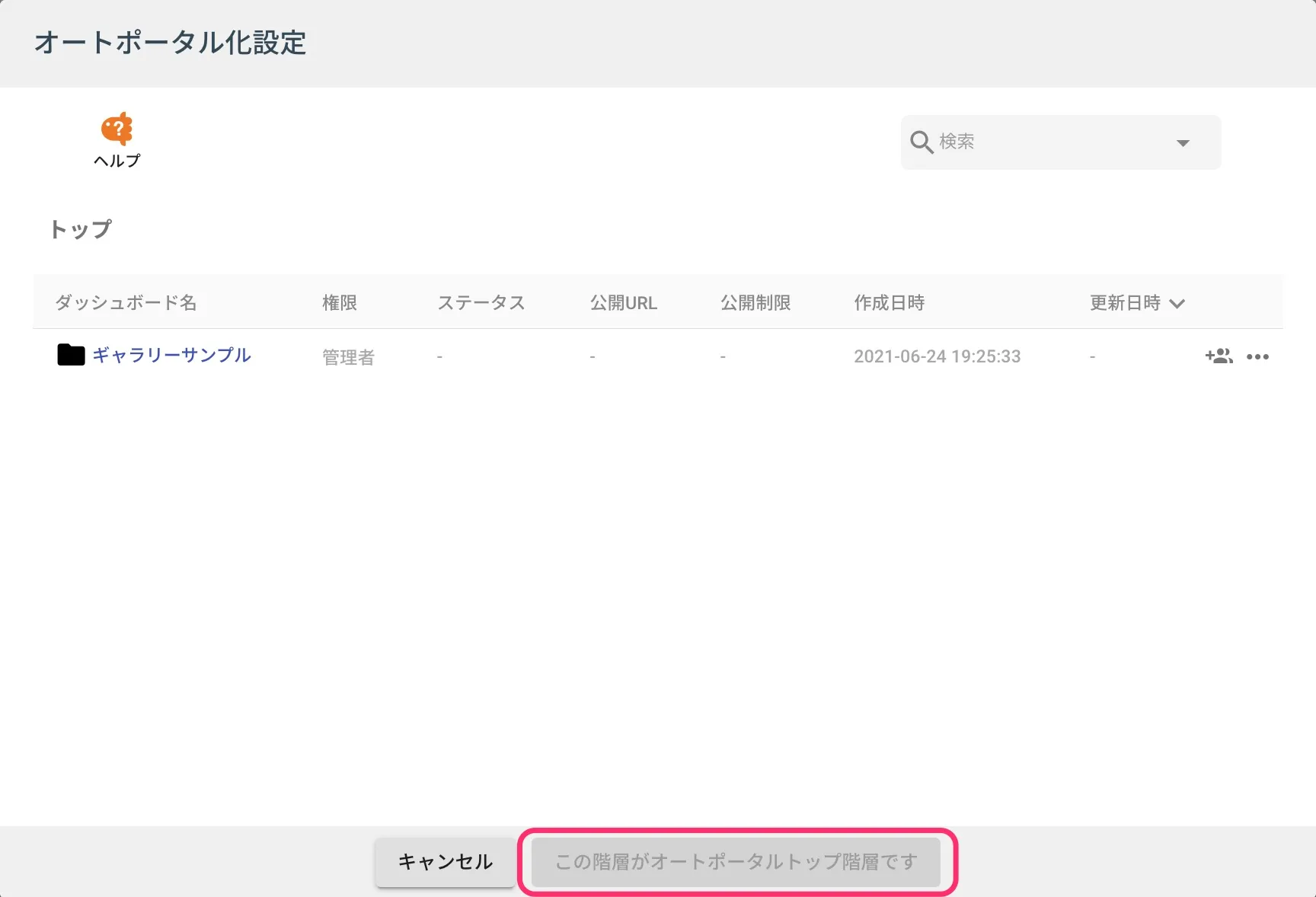
Task: Toggle sort arrow next to 更新日時
Action: pos(1177,304)
